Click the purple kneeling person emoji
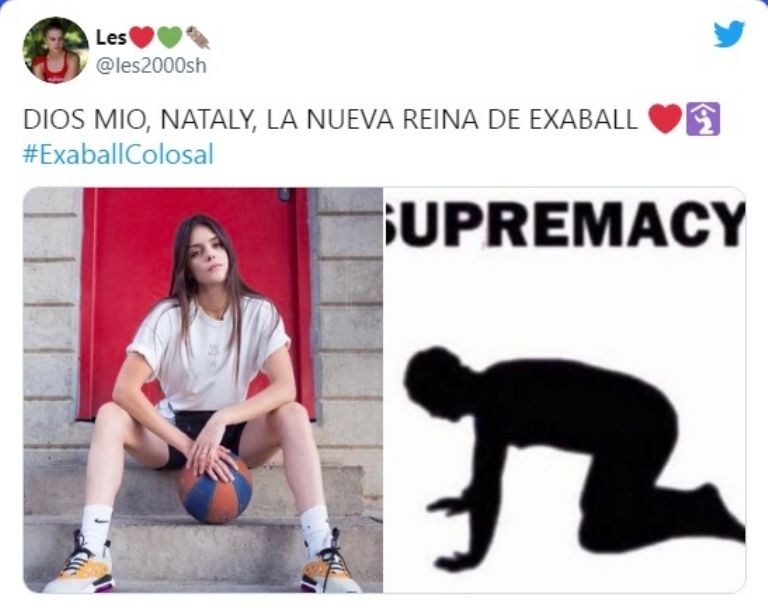Viewport: 768px width, 607px height. click(x=703, y=119)
